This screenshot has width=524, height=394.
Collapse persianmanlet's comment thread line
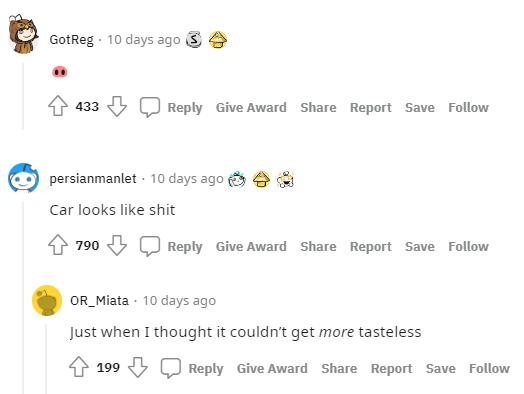[x=23, y=297]
